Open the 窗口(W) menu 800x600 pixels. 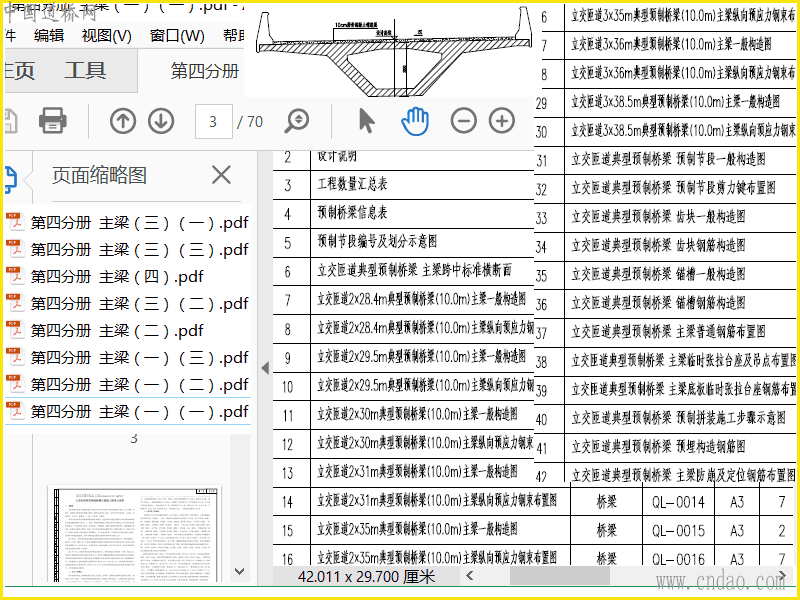177,35
